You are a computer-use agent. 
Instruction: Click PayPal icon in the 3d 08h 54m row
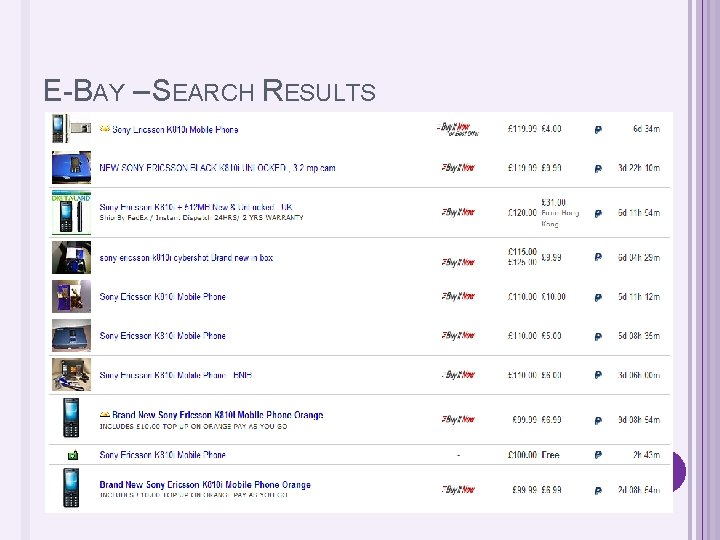(x=598, y=421)
